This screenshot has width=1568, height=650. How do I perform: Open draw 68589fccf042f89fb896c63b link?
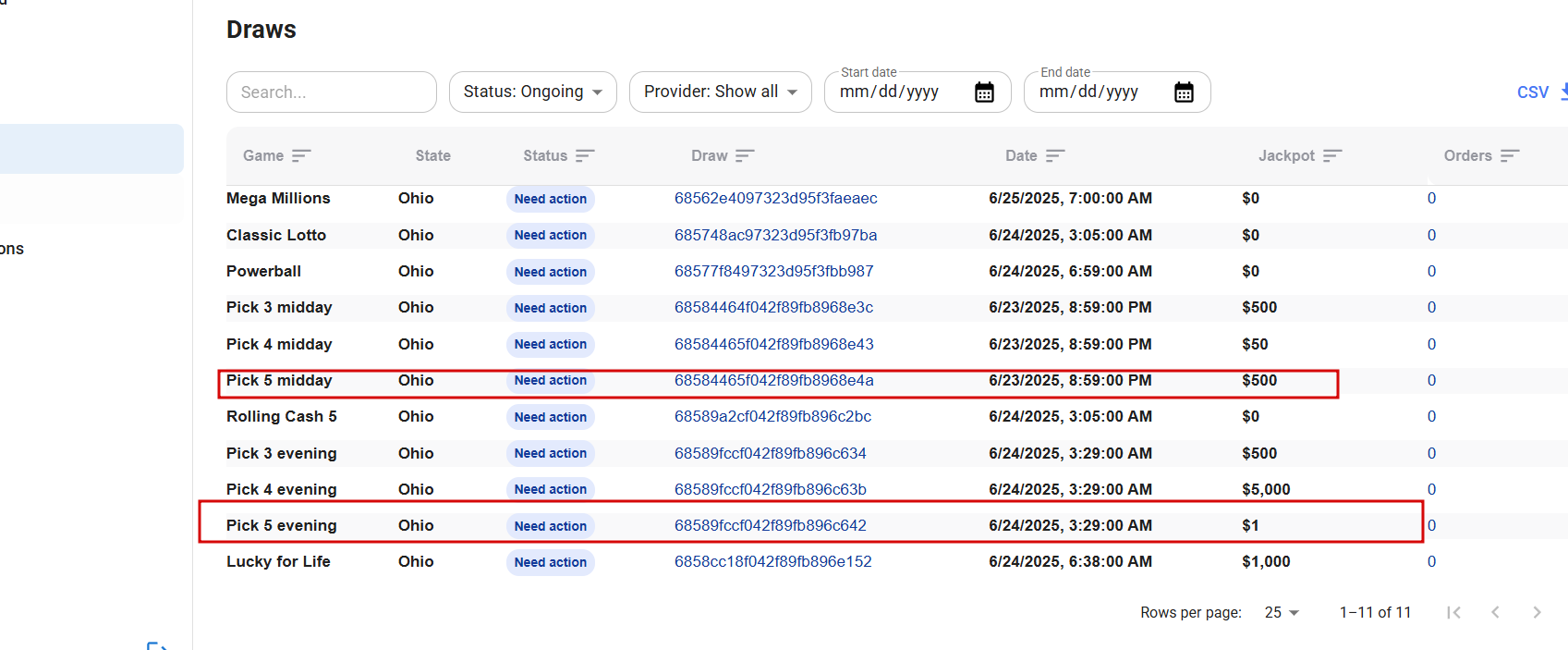coord(771,489)
